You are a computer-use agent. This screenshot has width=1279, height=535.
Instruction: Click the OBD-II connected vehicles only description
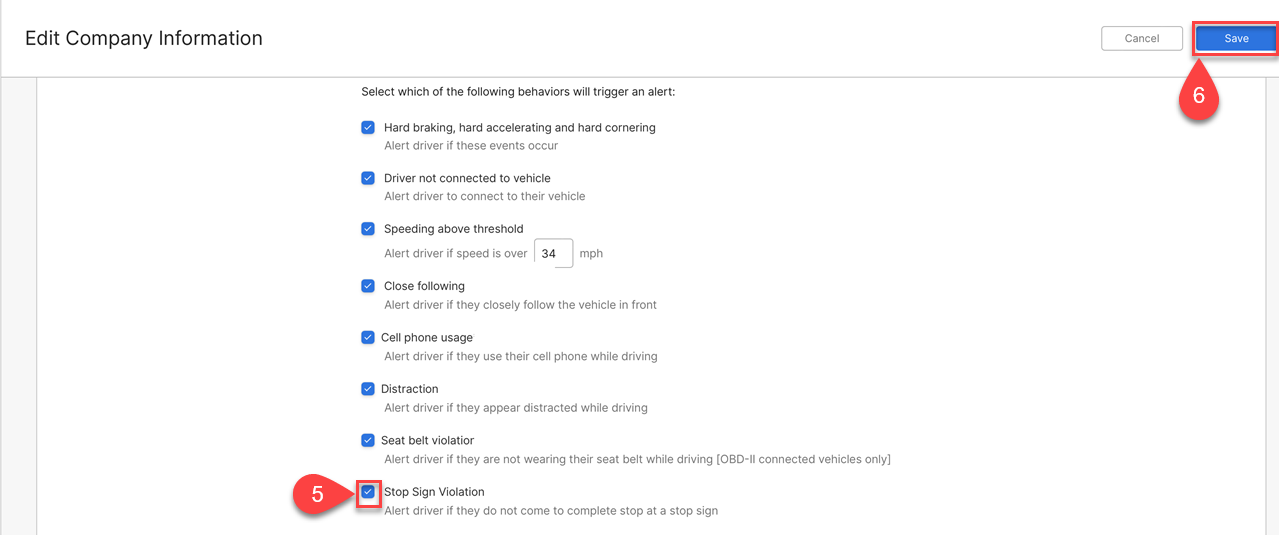637,460
